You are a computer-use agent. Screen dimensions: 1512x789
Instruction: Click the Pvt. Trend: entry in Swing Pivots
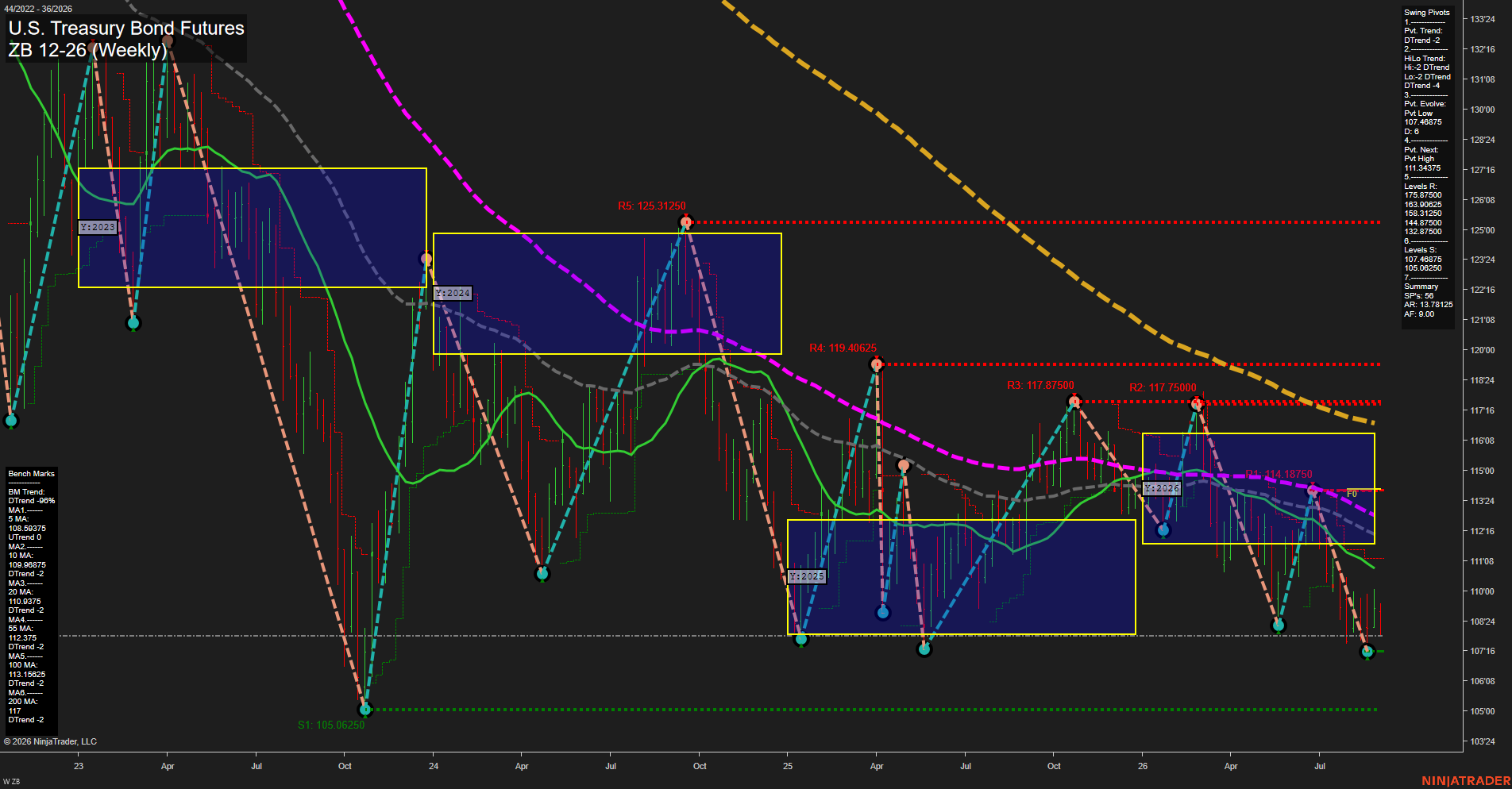click(x=1423, y=31)
